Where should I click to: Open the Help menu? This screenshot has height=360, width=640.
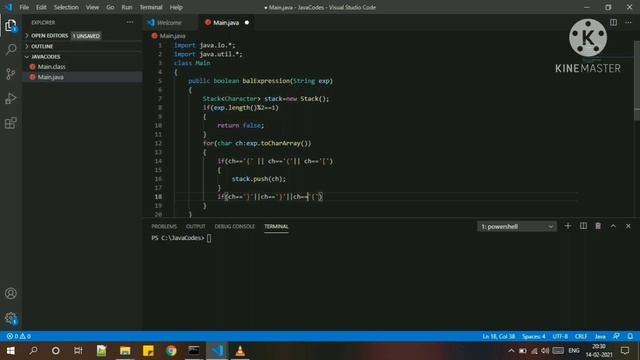pyautogui.click(x=176, y=7)
